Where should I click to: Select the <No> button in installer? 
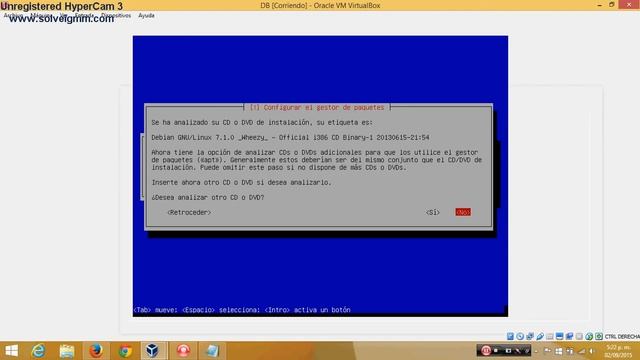(x=463, y=212)
